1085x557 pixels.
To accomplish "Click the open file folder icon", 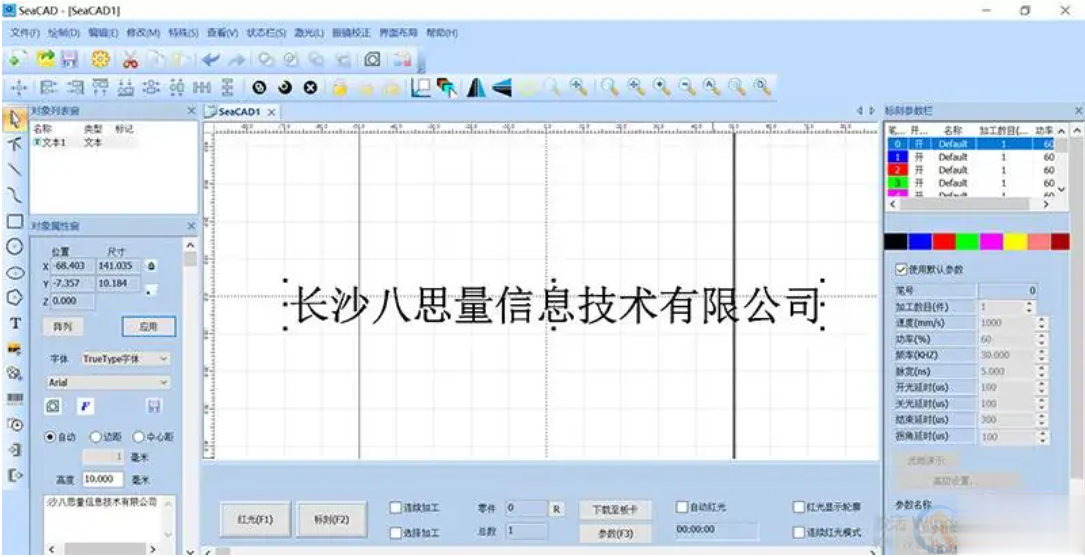I will coord(46,60).
